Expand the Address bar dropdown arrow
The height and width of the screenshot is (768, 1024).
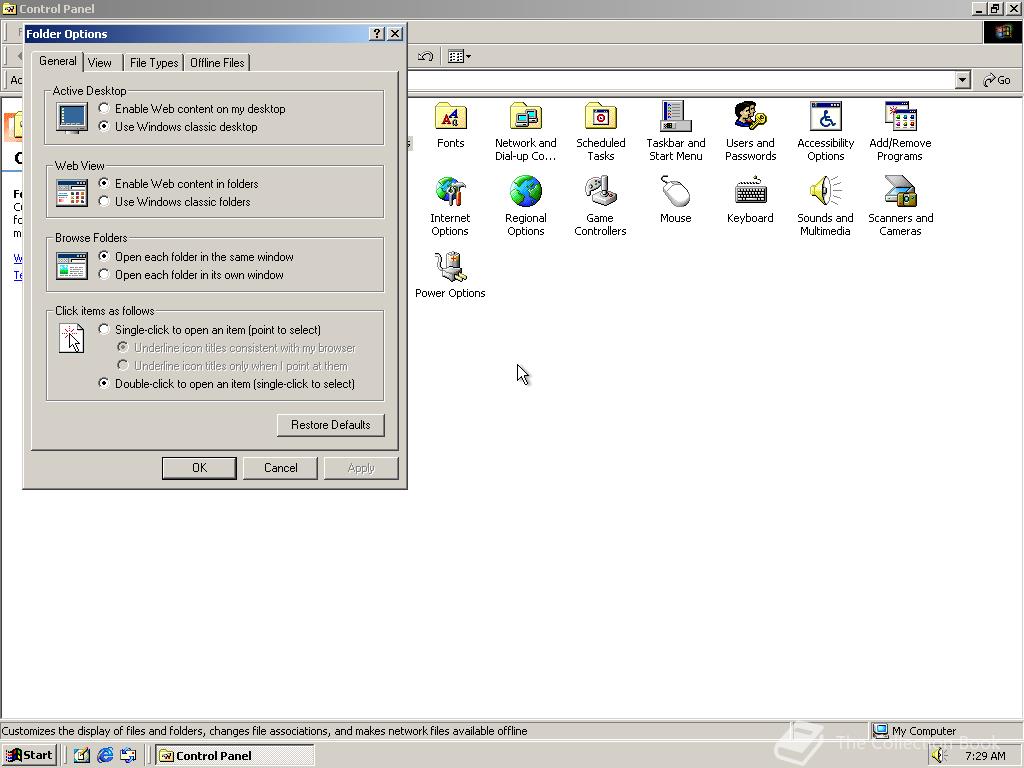click(x=962, y=80)
